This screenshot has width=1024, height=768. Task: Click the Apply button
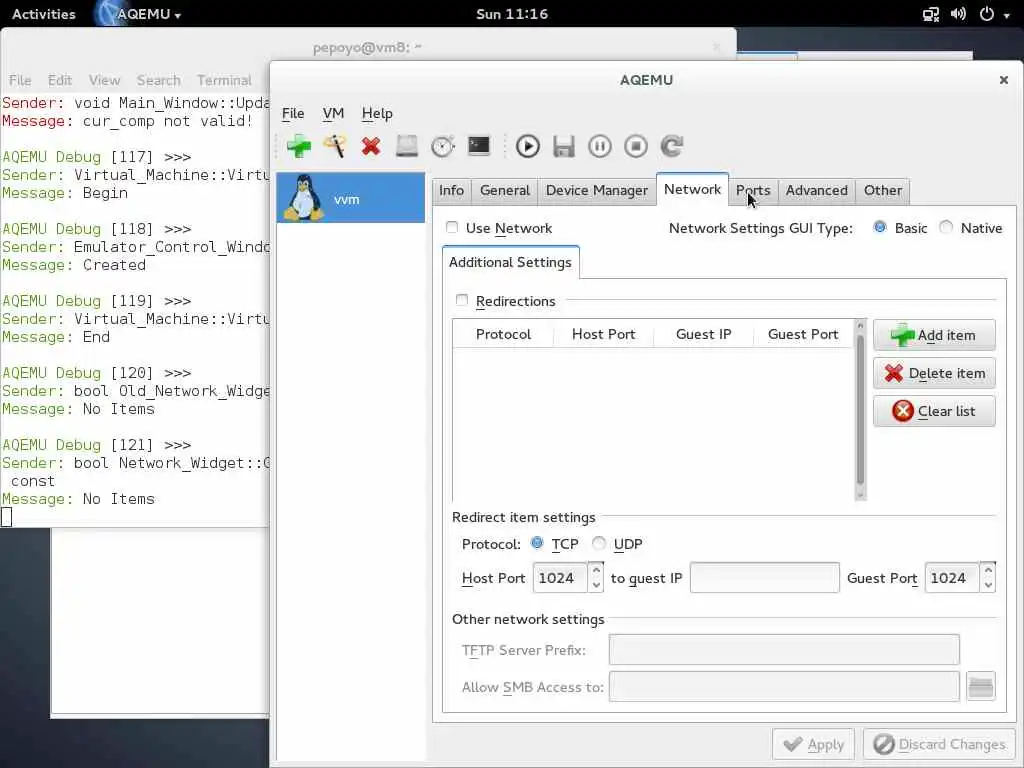(x=813, y=744)
